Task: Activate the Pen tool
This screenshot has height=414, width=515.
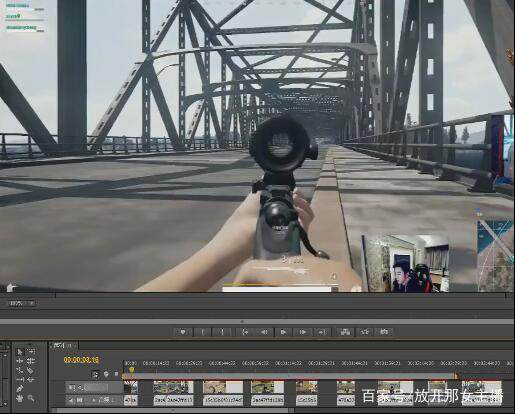Action: [x=20, y=389]
